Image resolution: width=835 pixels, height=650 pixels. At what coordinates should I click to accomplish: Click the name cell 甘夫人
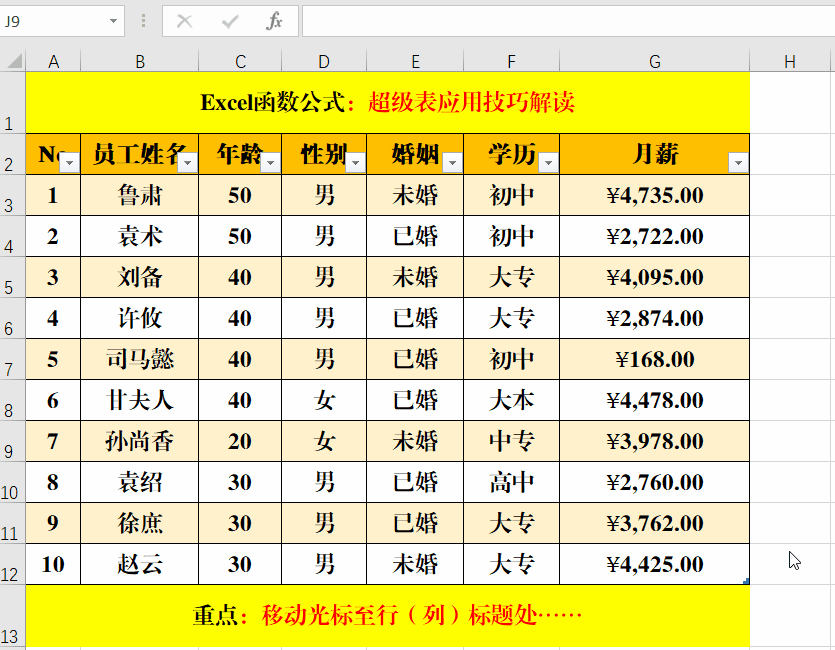coord(140,400)
